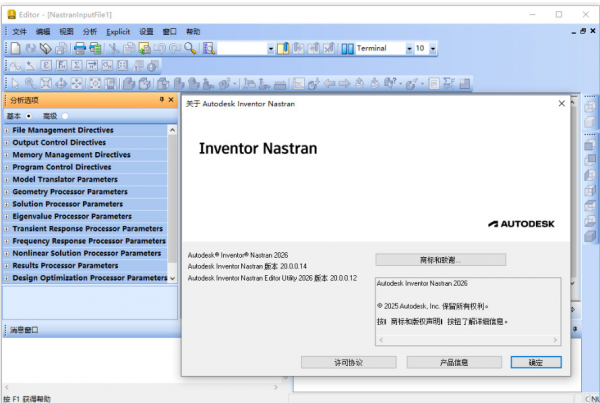600x403 pixels.
Task: Click the sigma summation icon
Action: (77, 66)
